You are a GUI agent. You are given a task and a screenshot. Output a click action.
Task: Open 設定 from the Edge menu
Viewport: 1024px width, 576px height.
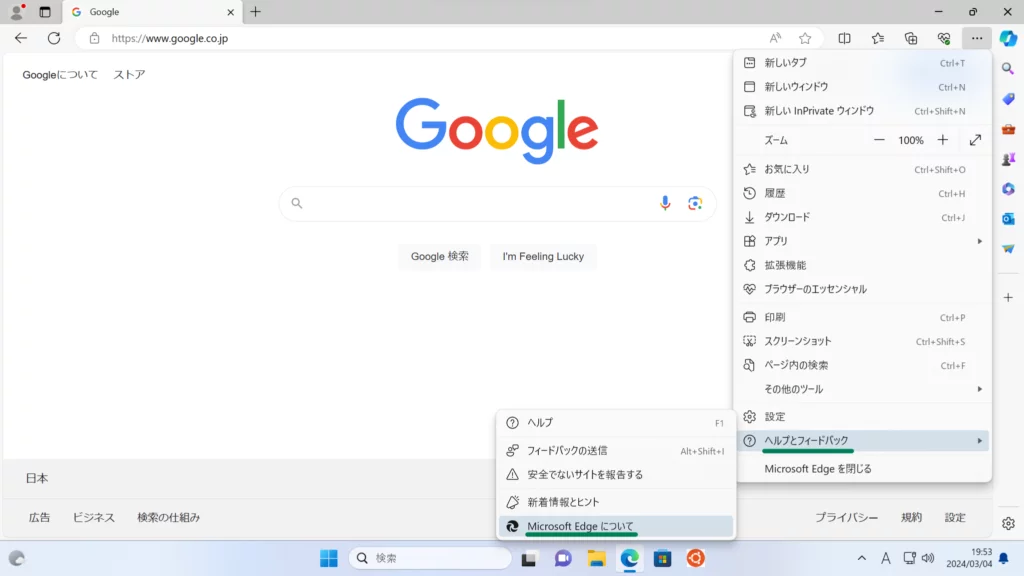[x=775, y=416]
